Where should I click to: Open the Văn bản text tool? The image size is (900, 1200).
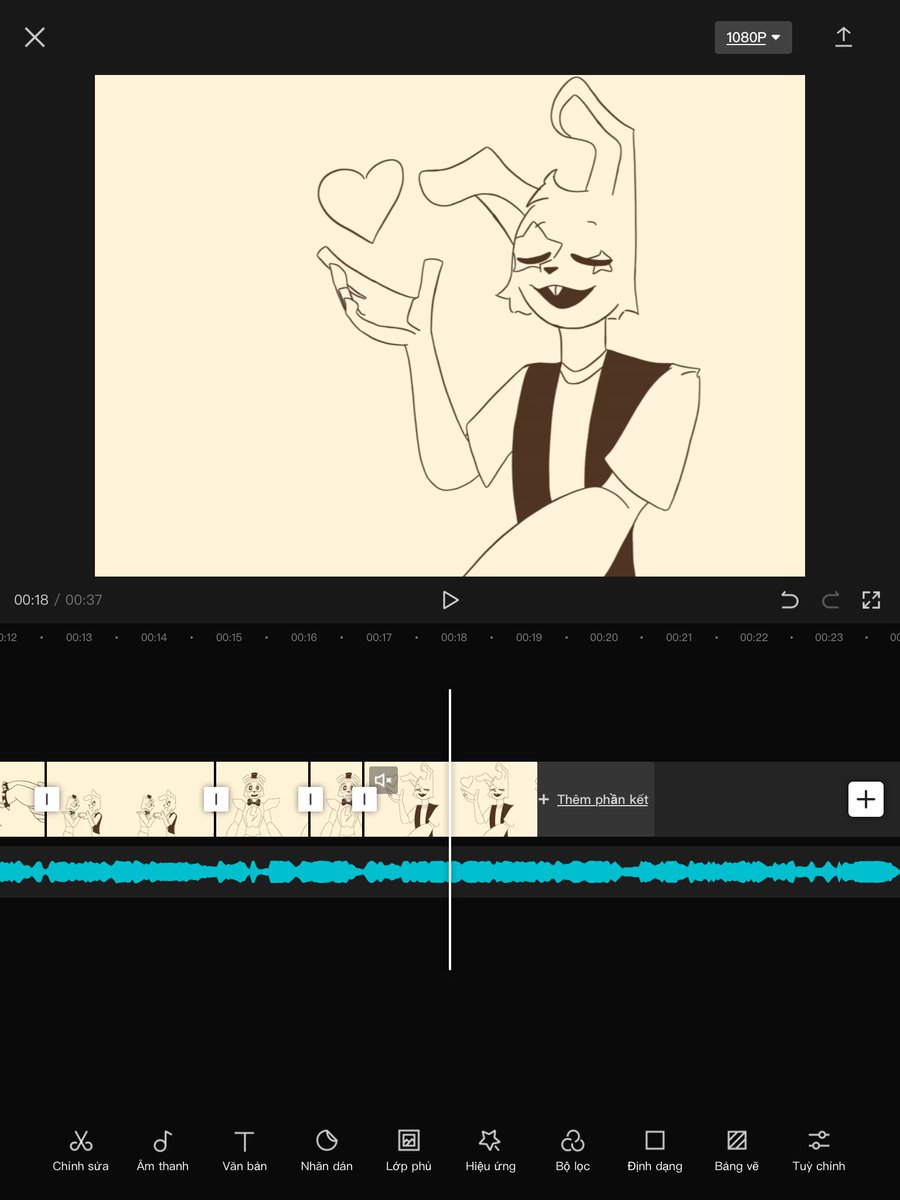coord(244,1150)
